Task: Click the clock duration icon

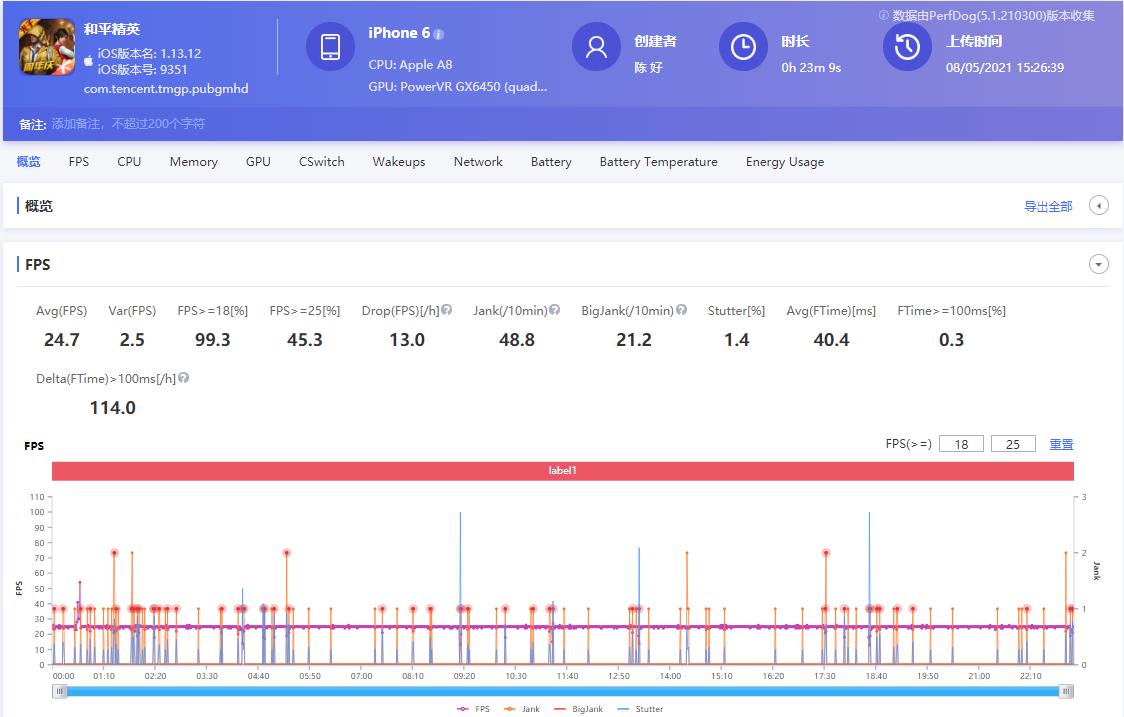Action: coord(743,47)
